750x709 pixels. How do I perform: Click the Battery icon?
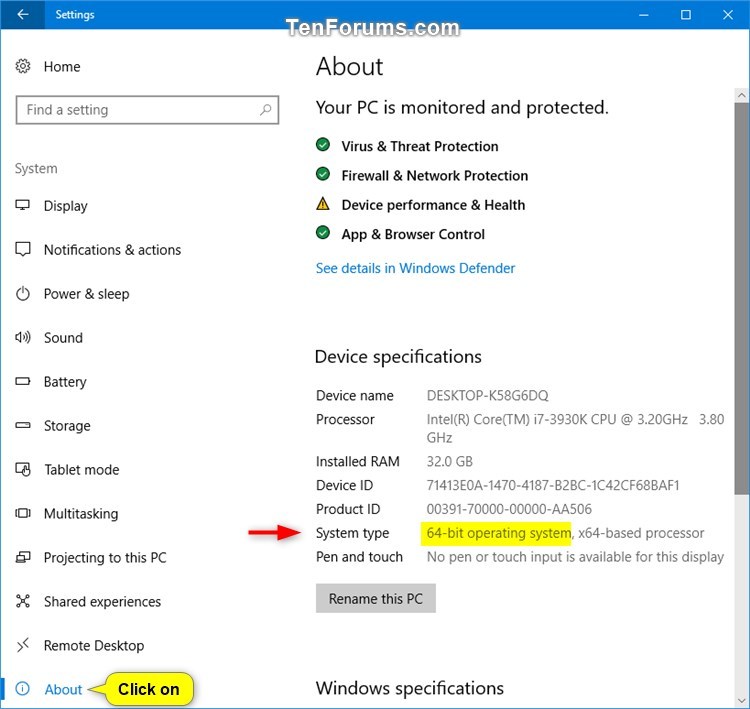click(x=22, y=381)
